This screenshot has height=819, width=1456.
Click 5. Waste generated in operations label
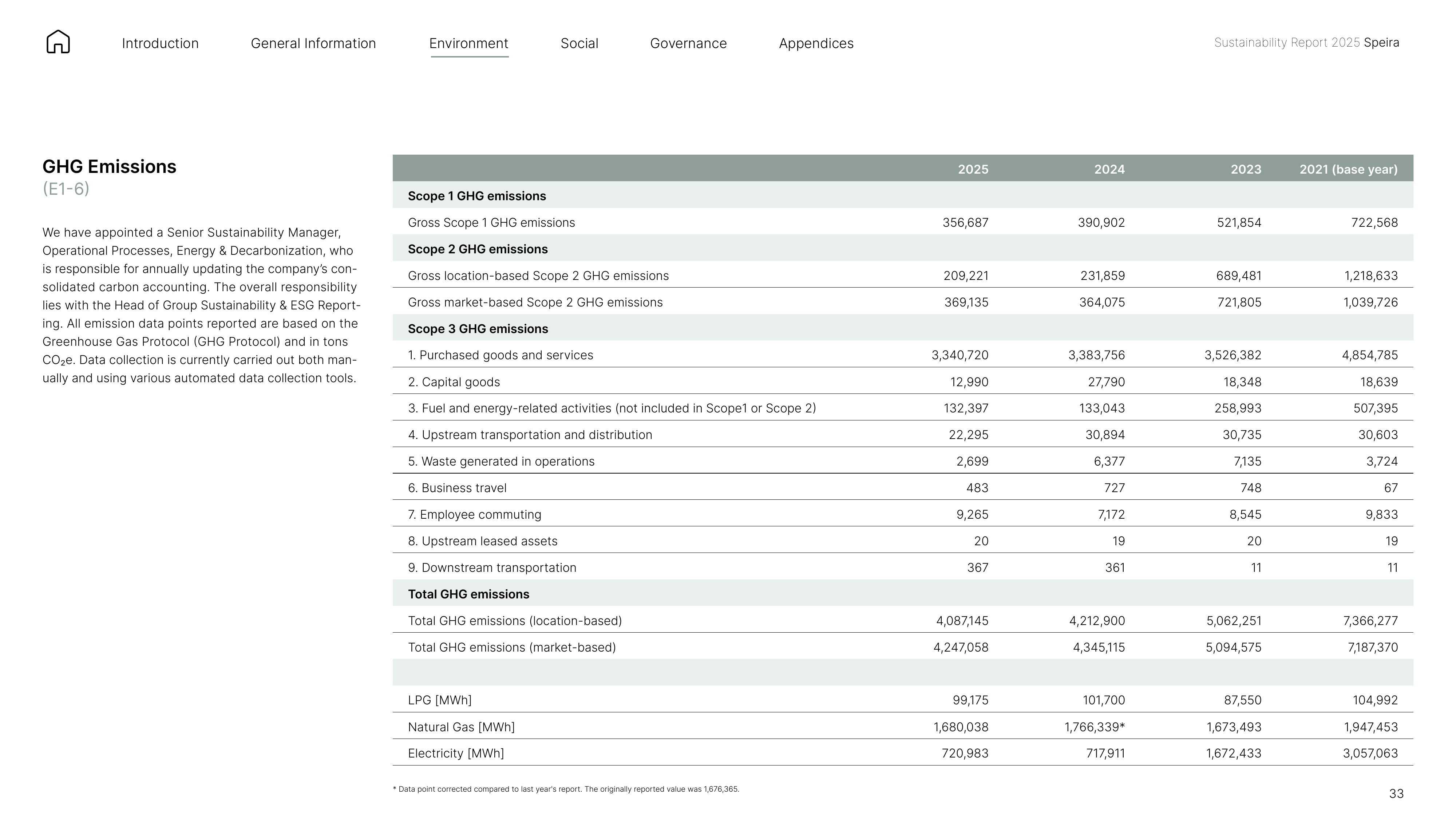(501, 461)
